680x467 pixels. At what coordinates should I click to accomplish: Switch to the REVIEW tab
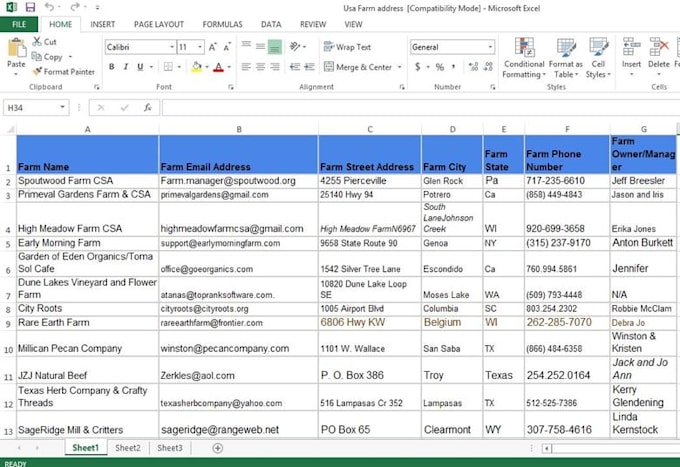313,24
